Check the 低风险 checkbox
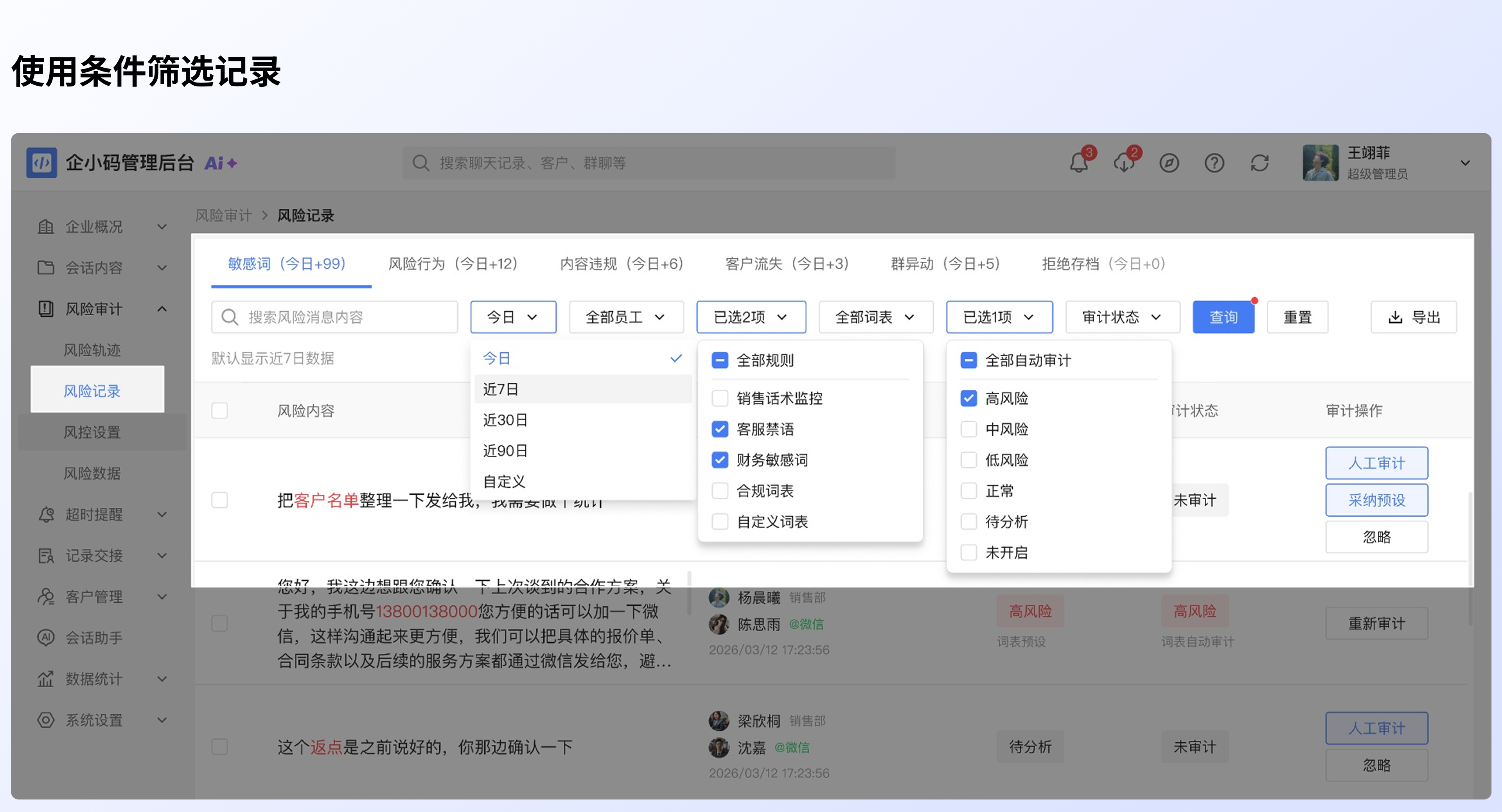Image resolution: width=1502 pixels, height=812 pixels. [x=968, y=460]
